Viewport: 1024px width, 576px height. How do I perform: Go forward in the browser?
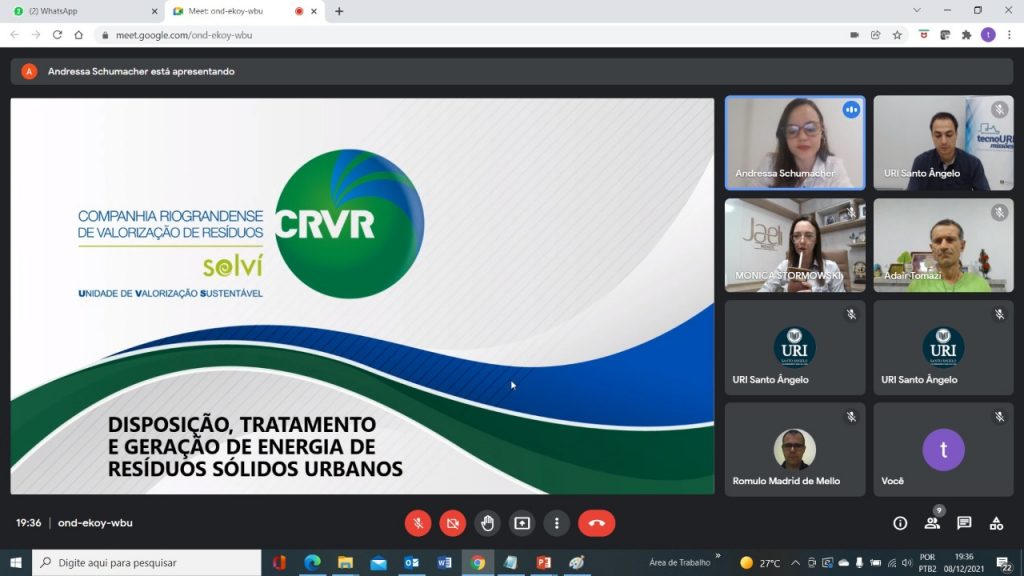tap(36, 35)
